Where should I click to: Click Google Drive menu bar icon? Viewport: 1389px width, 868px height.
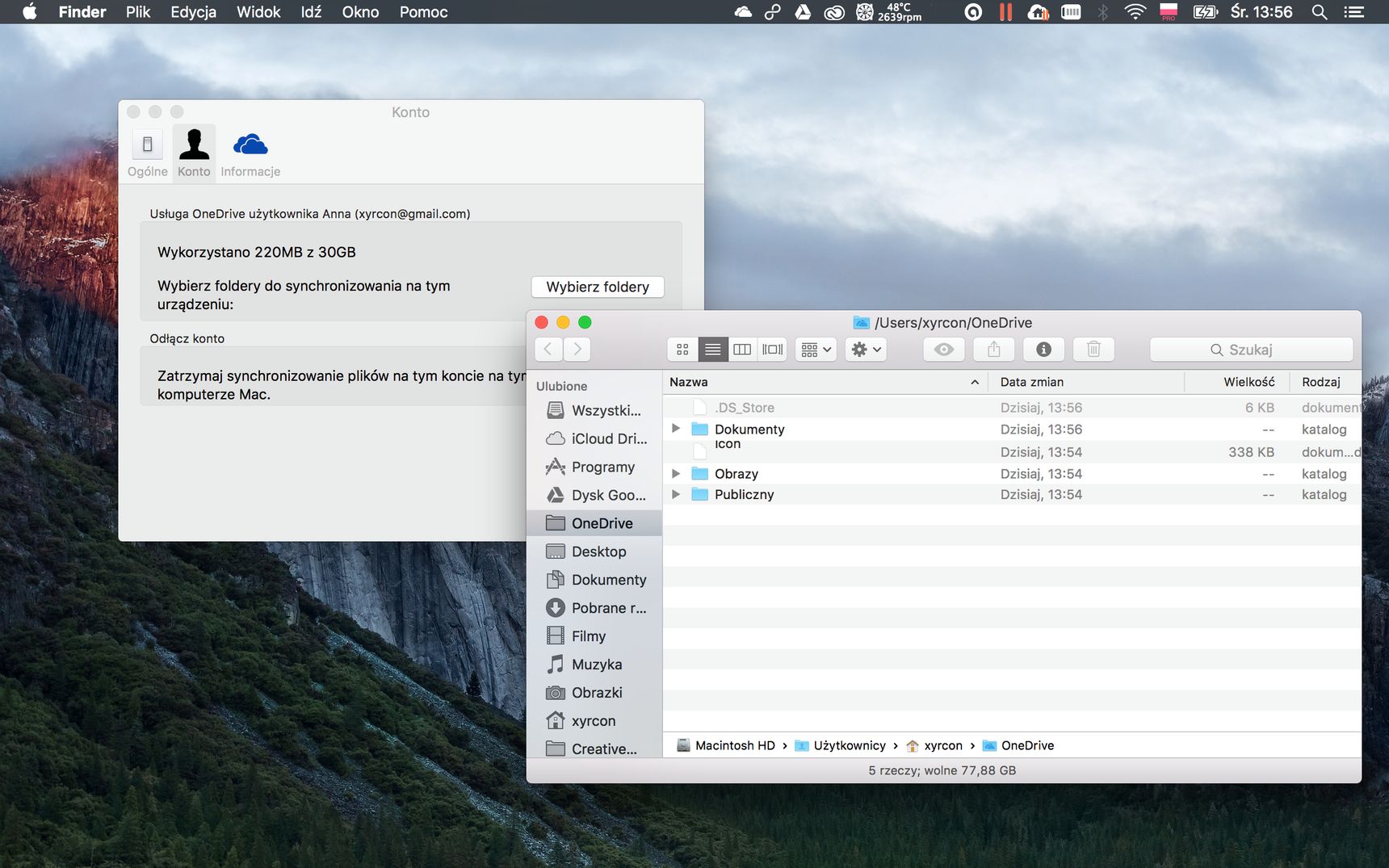click(x=803, y=12)
